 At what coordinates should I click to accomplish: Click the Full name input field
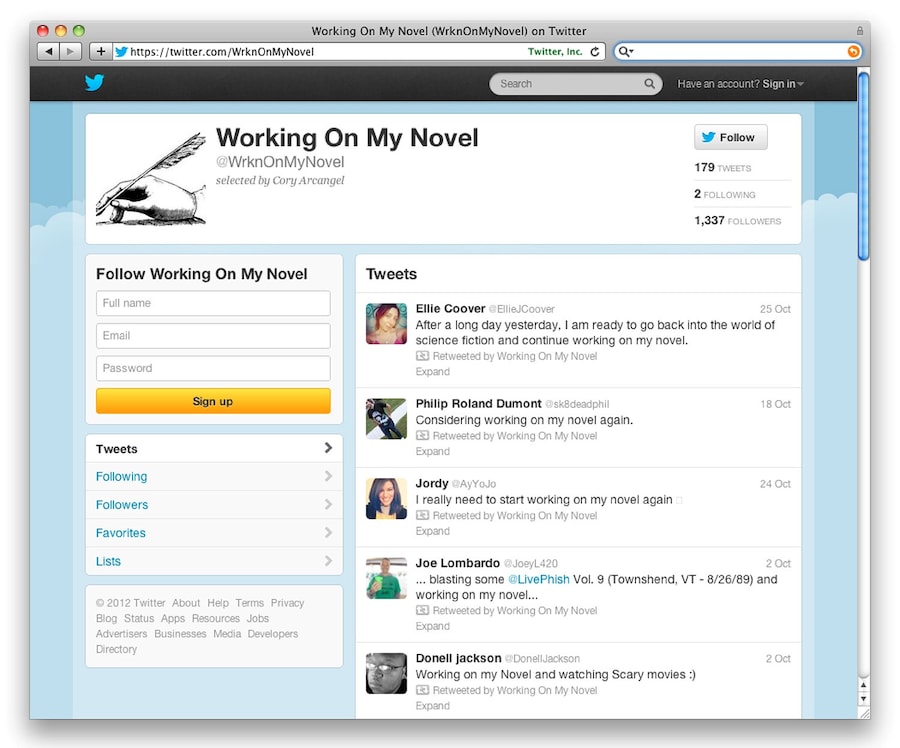pos(213,303)
